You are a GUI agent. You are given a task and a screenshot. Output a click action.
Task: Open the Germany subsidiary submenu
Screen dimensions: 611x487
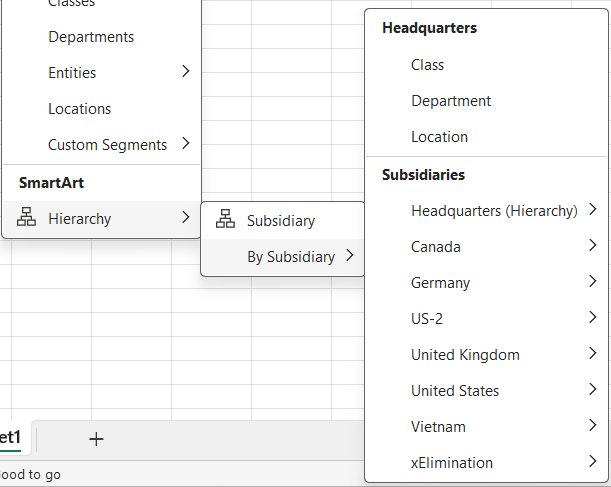(440, 283)
